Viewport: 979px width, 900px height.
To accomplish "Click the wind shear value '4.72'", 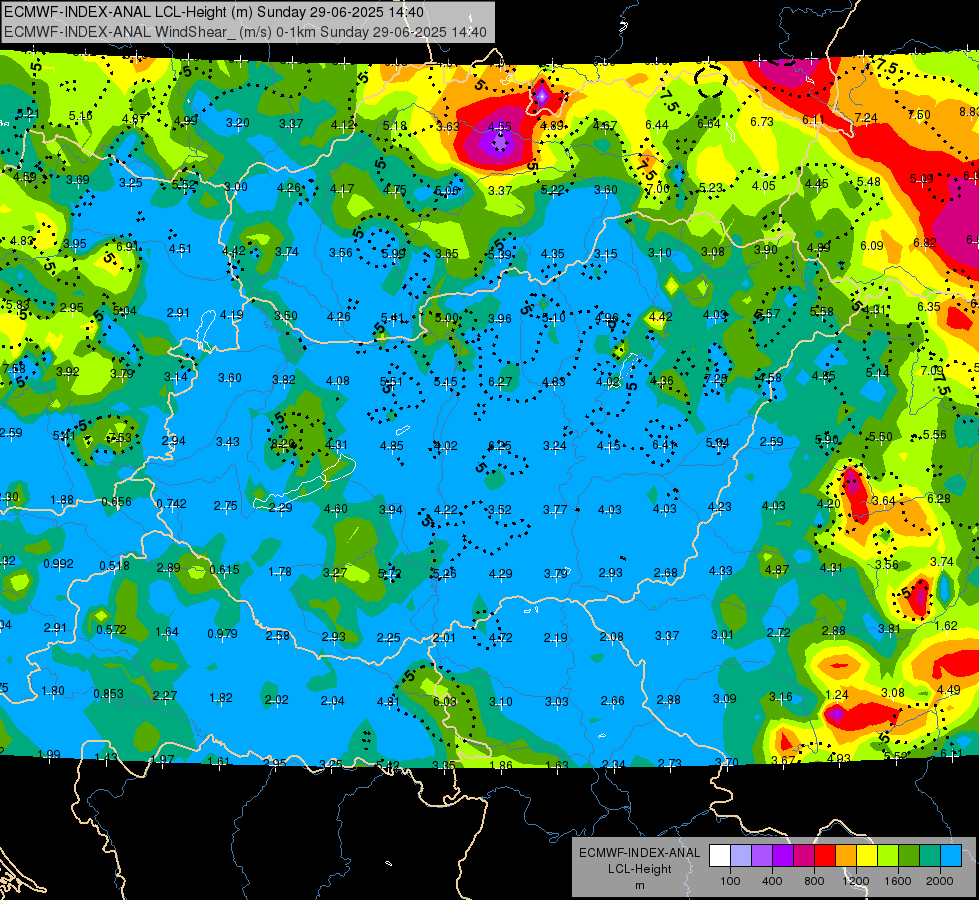I will (501, 638).
